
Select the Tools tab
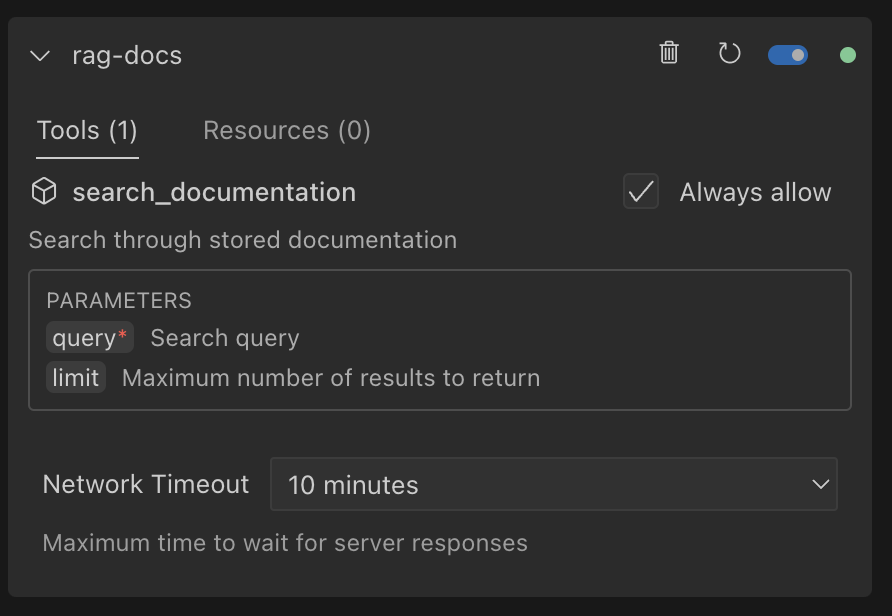(x=87, y=130)
